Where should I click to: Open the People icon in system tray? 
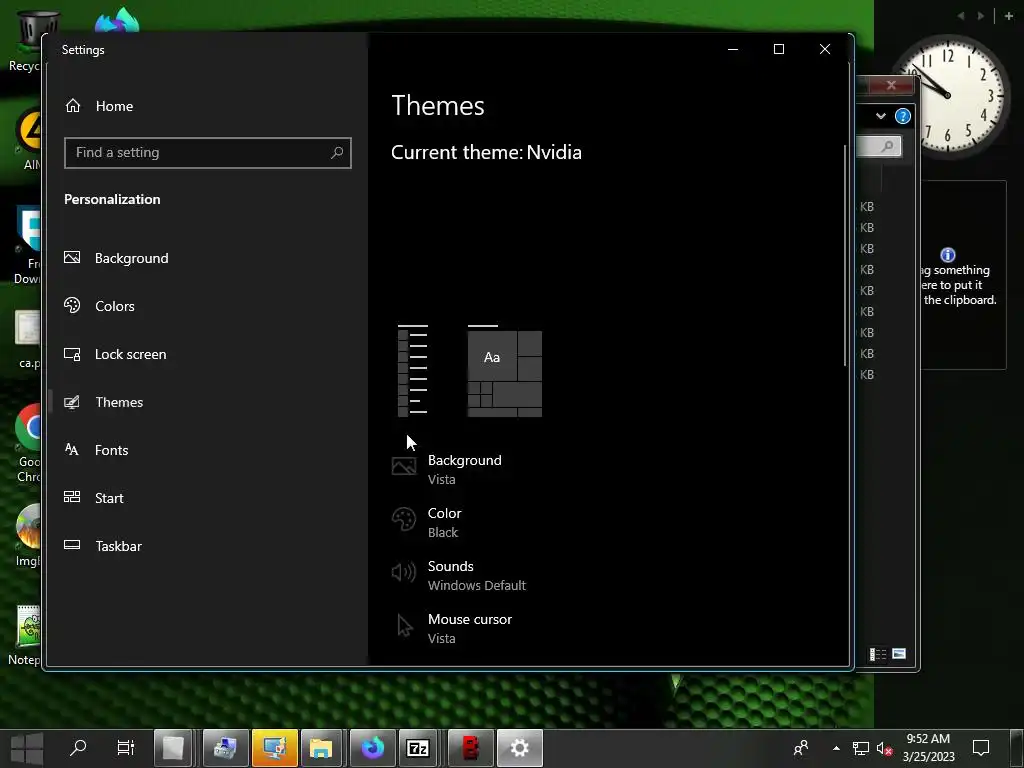click(x=801, y=748)
